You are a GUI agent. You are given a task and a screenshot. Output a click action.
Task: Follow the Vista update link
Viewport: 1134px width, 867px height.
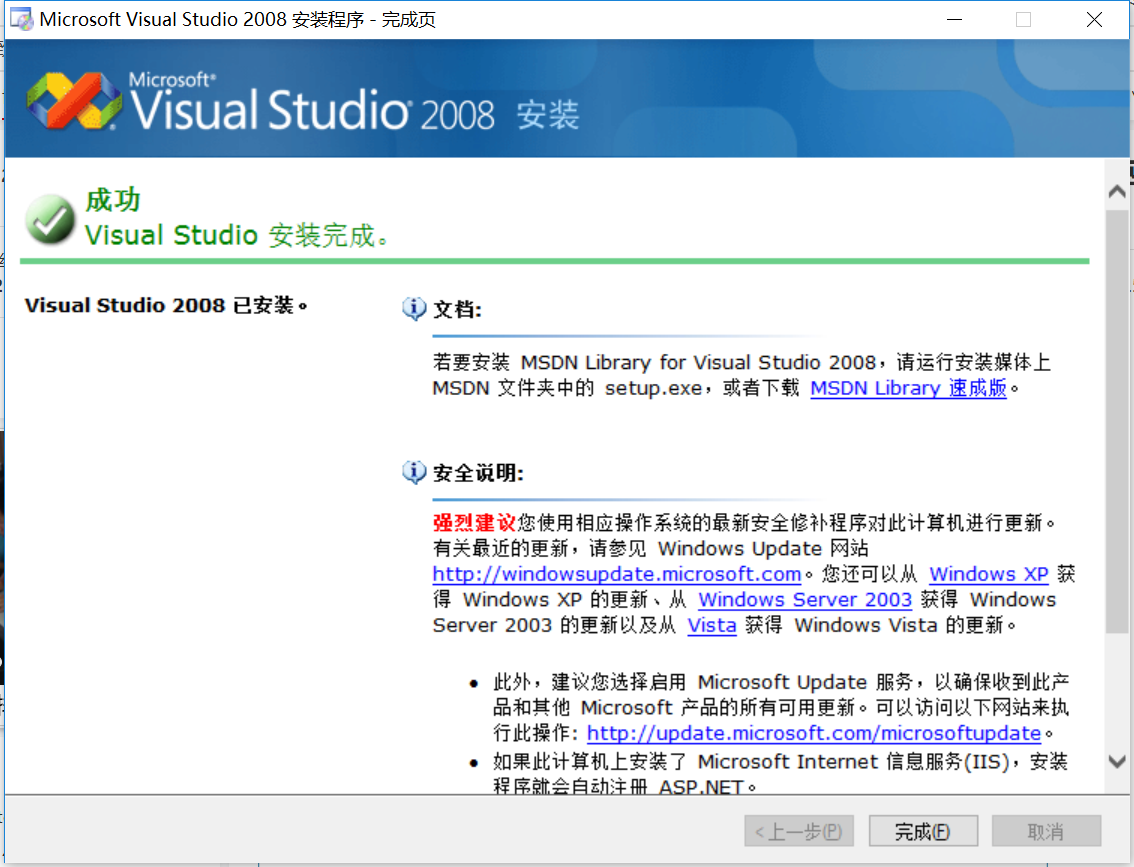tap(712, 625)
